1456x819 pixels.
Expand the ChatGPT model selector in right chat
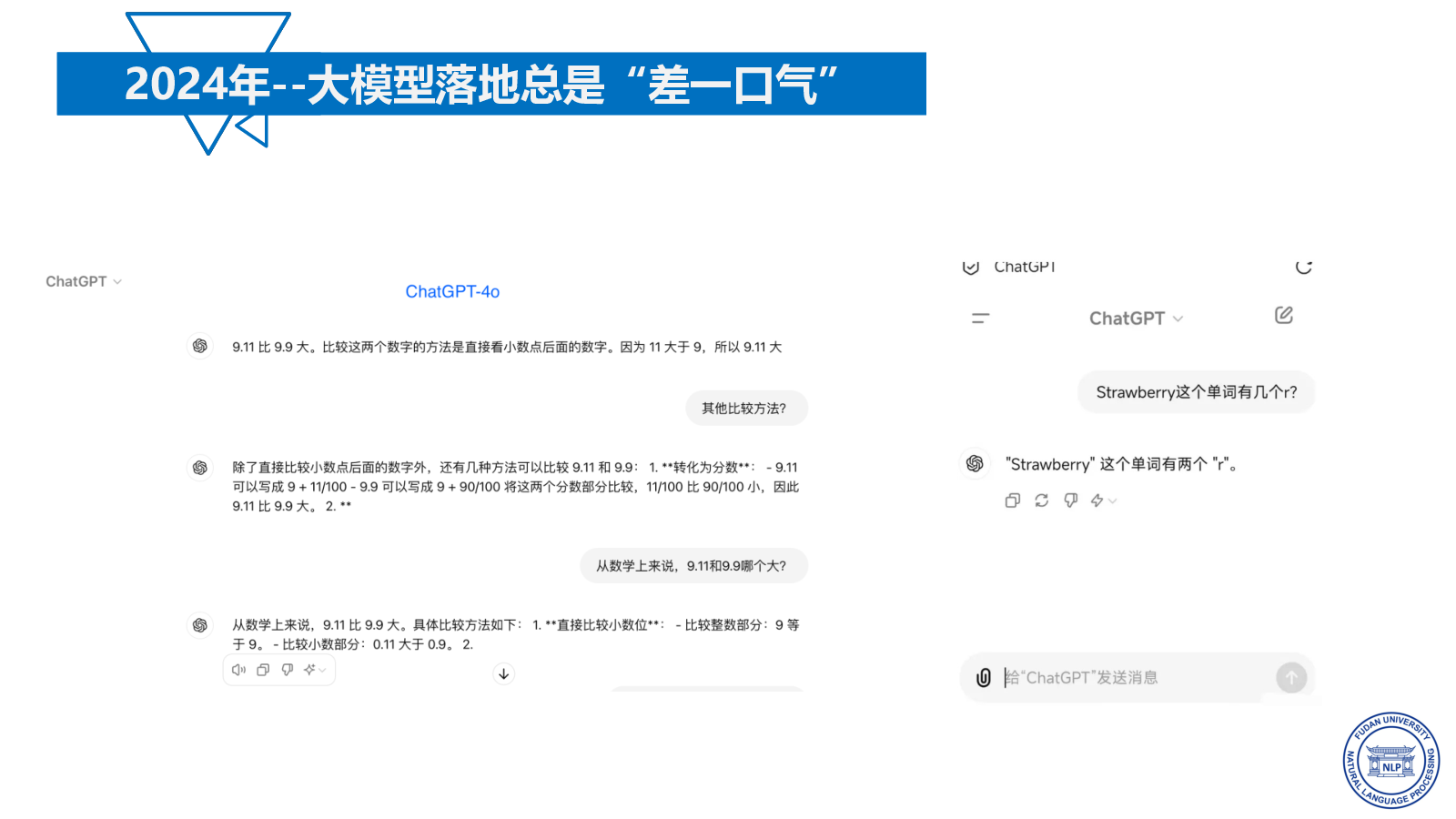click(1136, 318)
